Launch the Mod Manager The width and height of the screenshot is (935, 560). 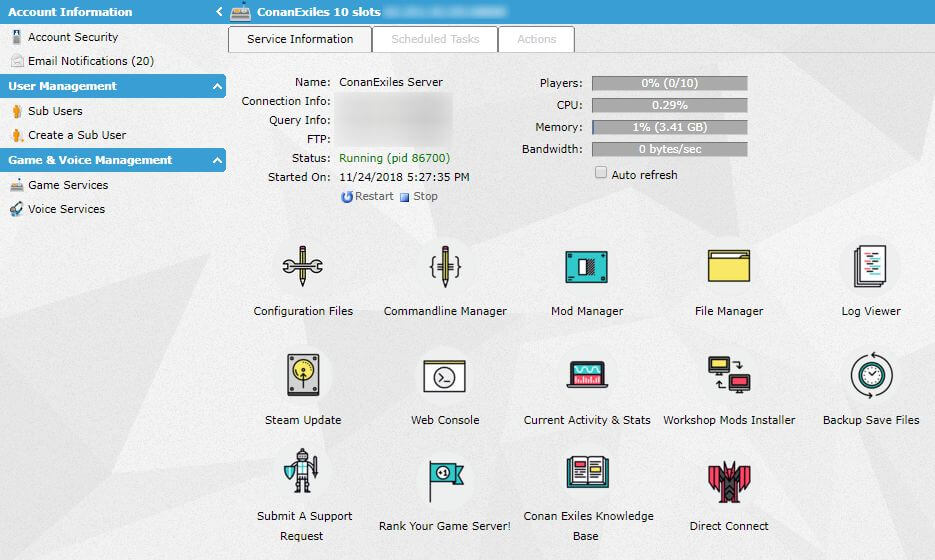click(x=586, y=267)
